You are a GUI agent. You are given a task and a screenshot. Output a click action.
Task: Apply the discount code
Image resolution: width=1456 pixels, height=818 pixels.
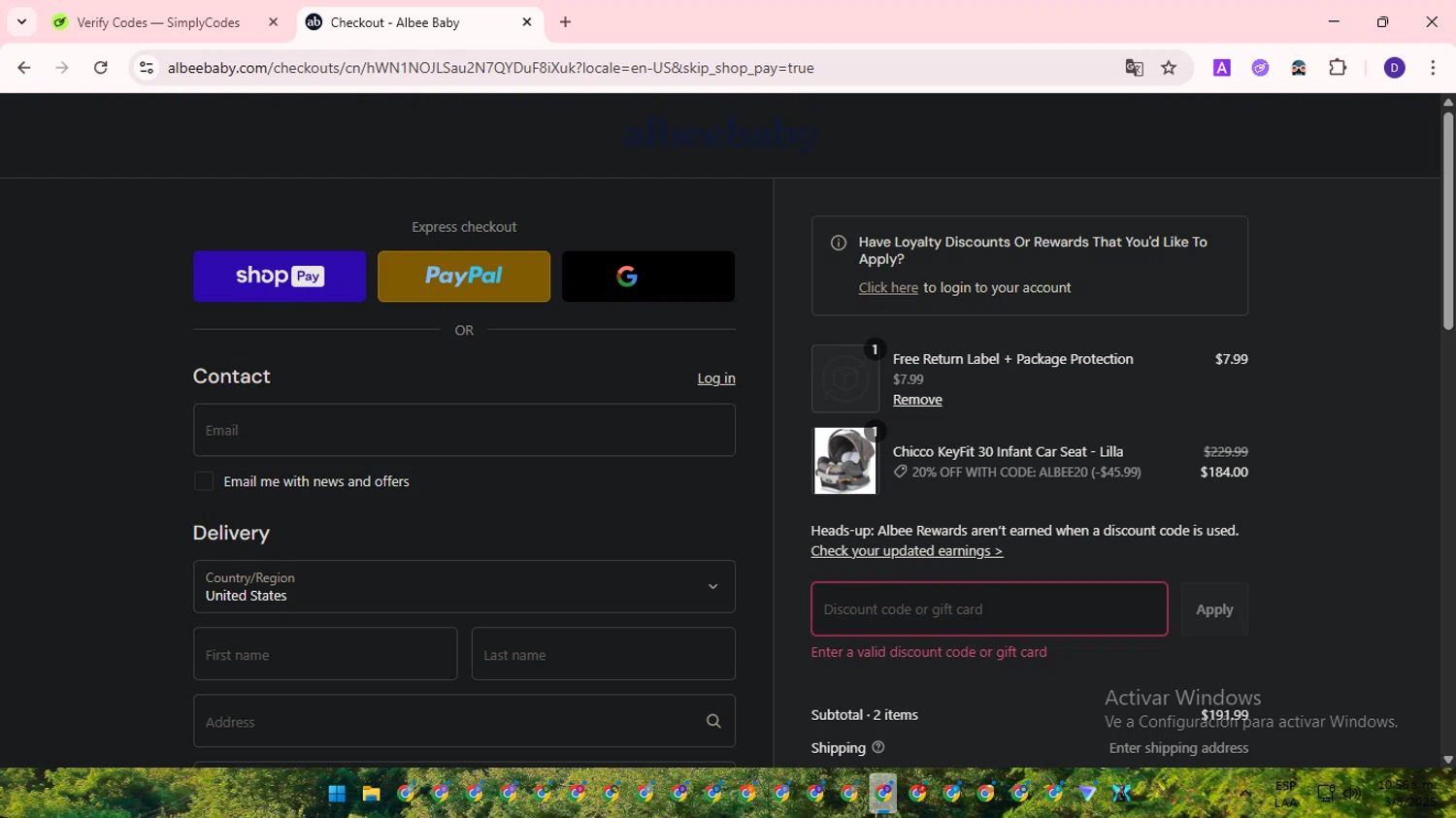coord(1214,609)
